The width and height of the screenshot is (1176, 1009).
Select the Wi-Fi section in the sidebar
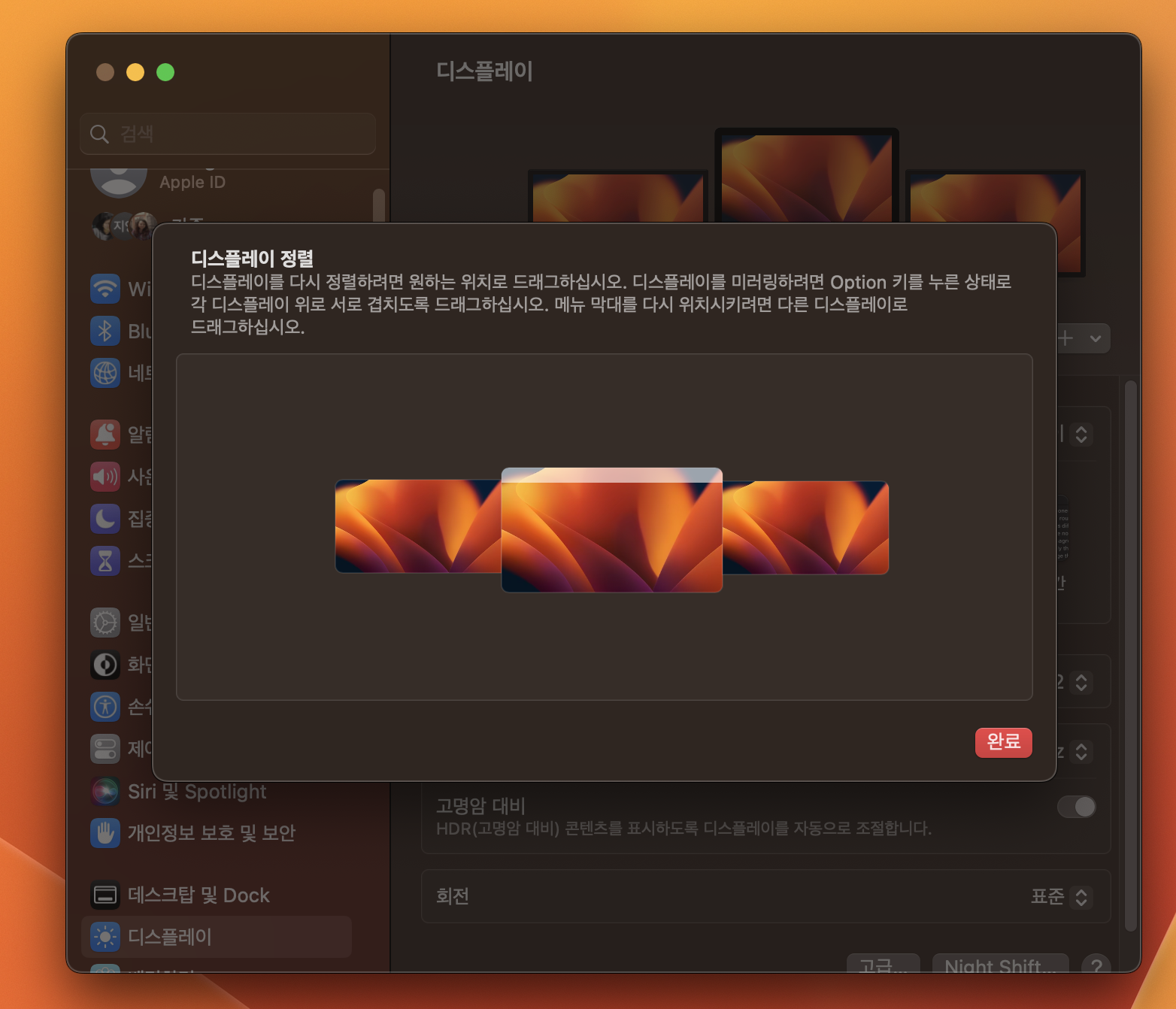(x=105, y=289)
